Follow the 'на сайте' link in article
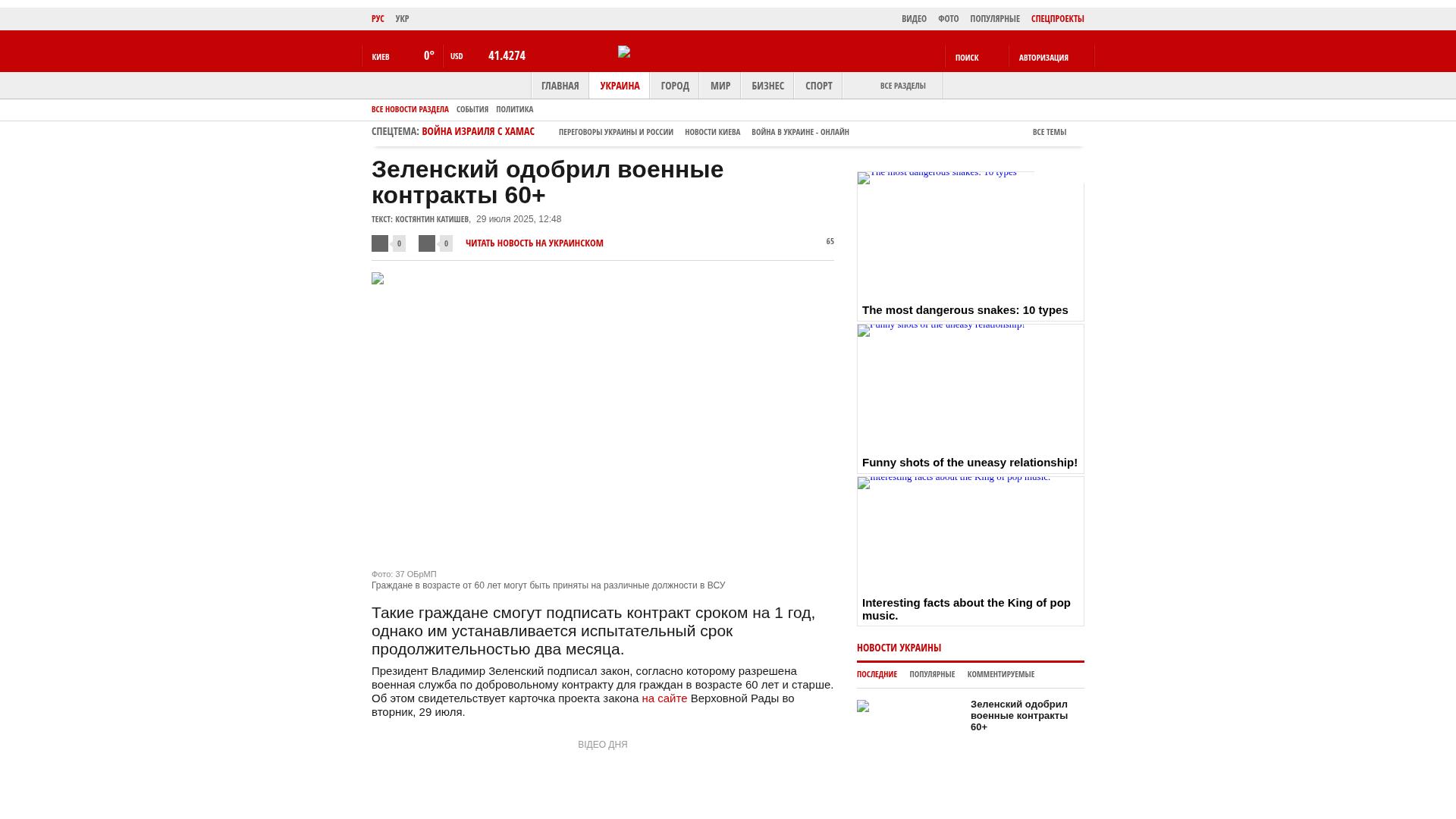This screenshot has width=1456, height=819. [664, 698]
